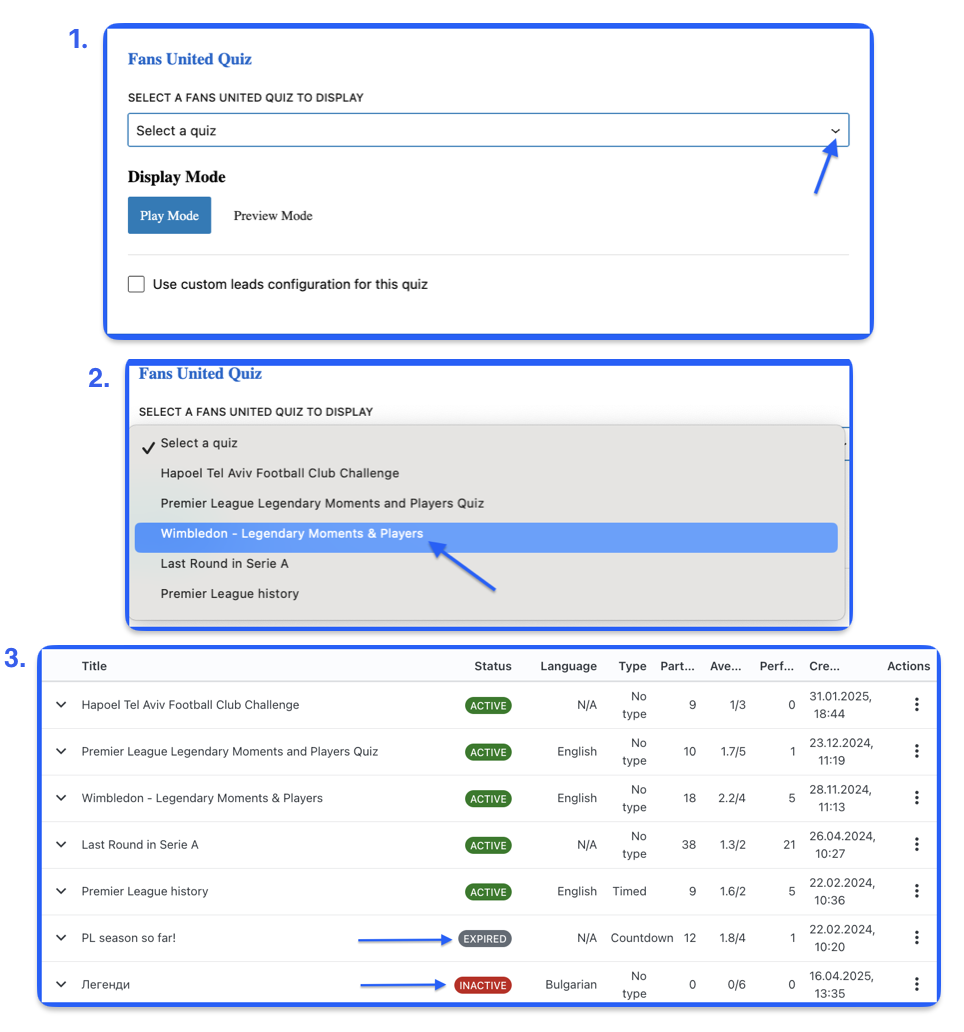
Task: Click the Title column header
Action: click(94, 666)
